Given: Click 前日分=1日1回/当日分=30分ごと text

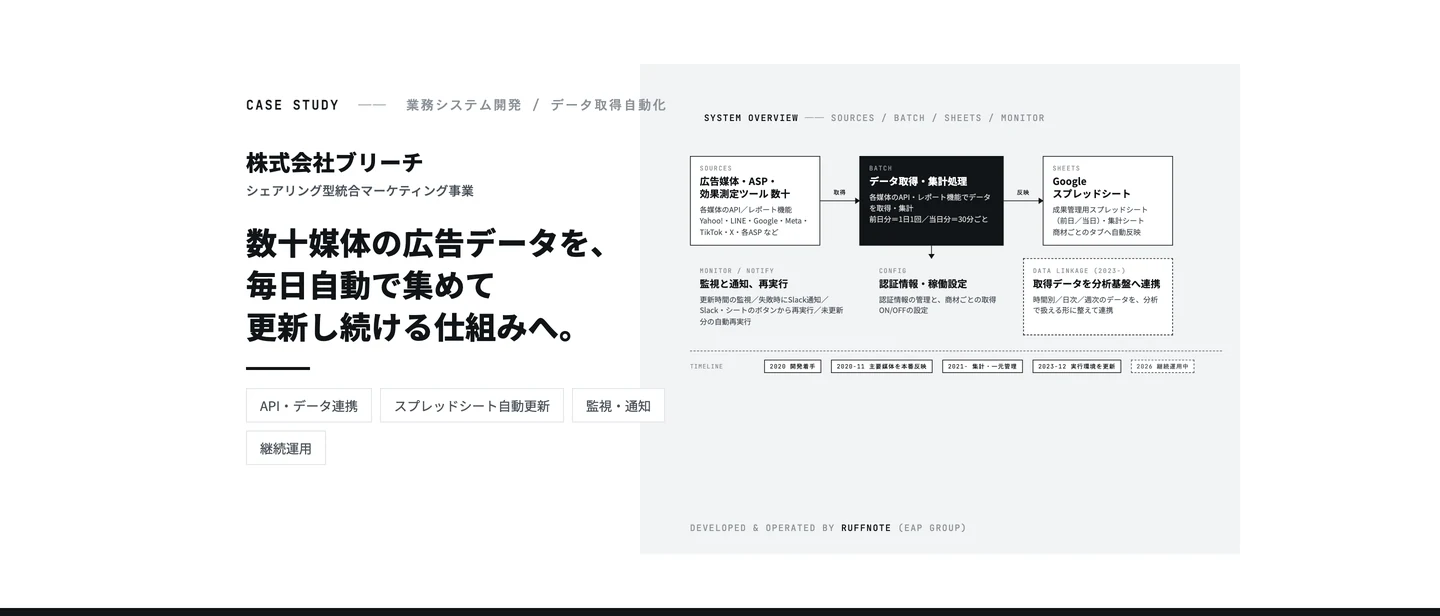Looking at the screenshot, I should pos(928,219).
